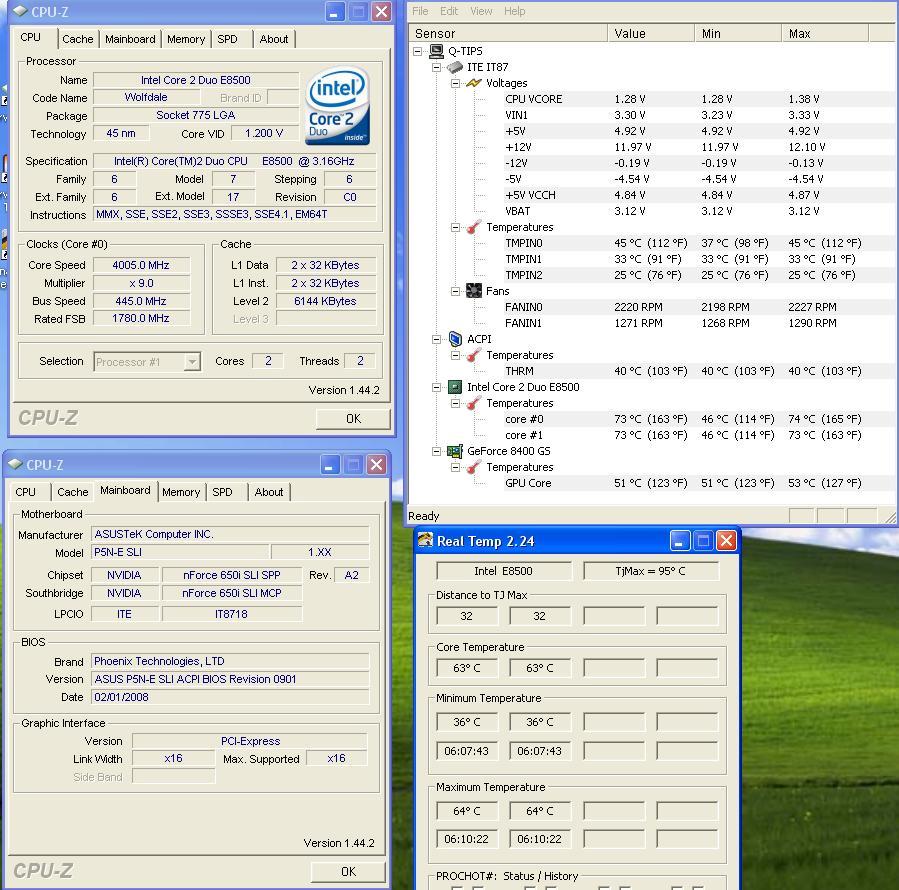Click thermometer icon under ACPI node
Image resolution: width=899 pixels, height=890 pixels.
pos(474,355)
